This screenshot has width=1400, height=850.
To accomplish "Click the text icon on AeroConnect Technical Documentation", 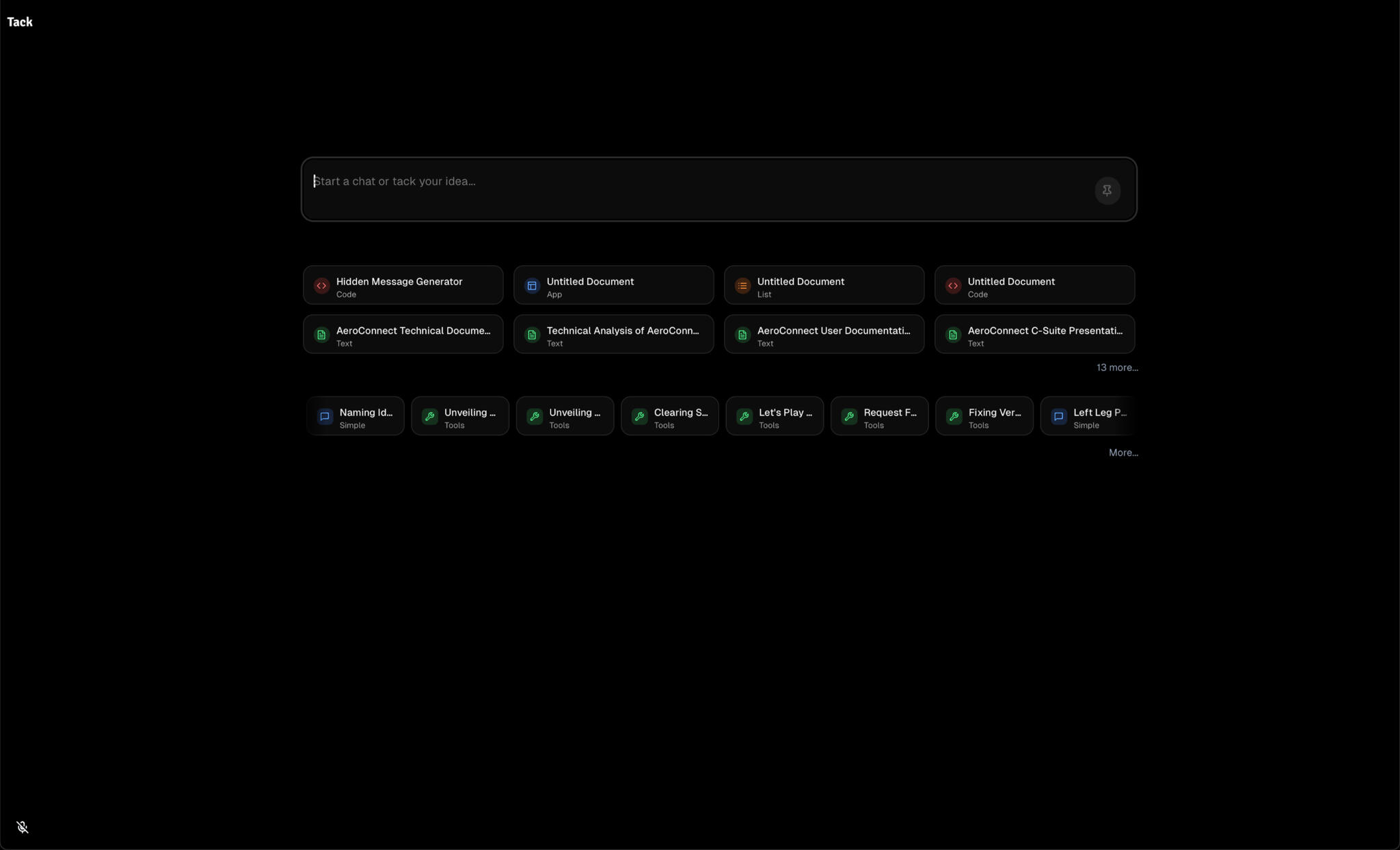I will point(321,335).
